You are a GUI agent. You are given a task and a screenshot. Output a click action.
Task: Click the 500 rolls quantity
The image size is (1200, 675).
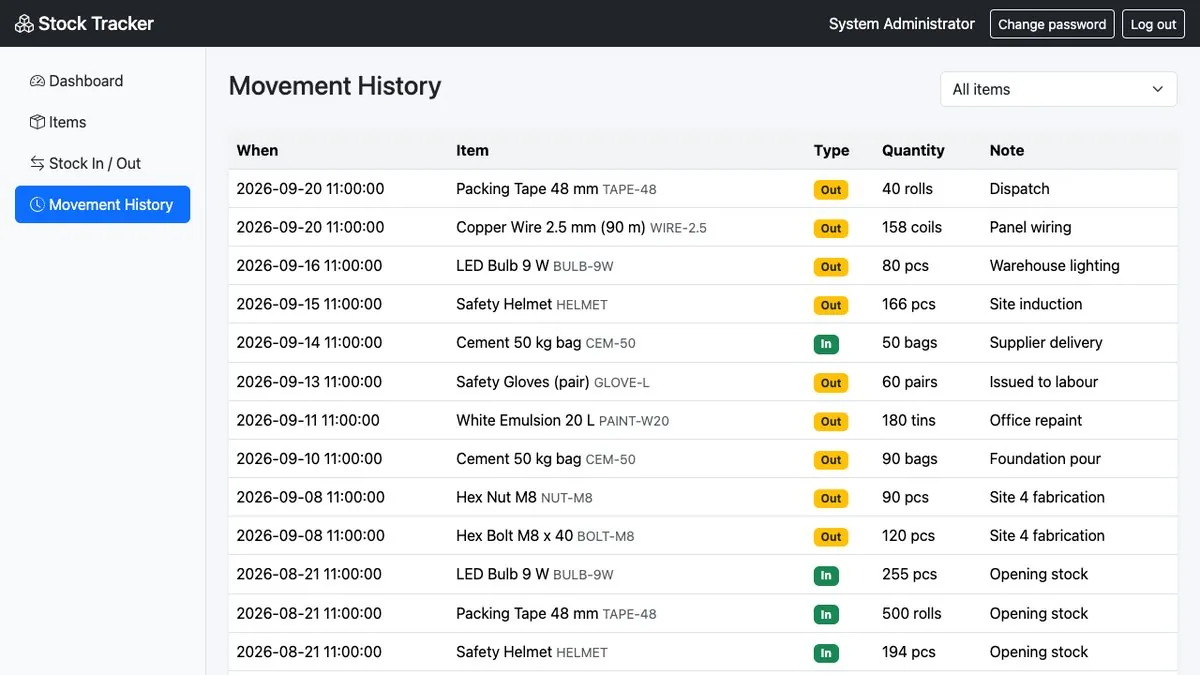pyautogui.click(x=912, y=613)
